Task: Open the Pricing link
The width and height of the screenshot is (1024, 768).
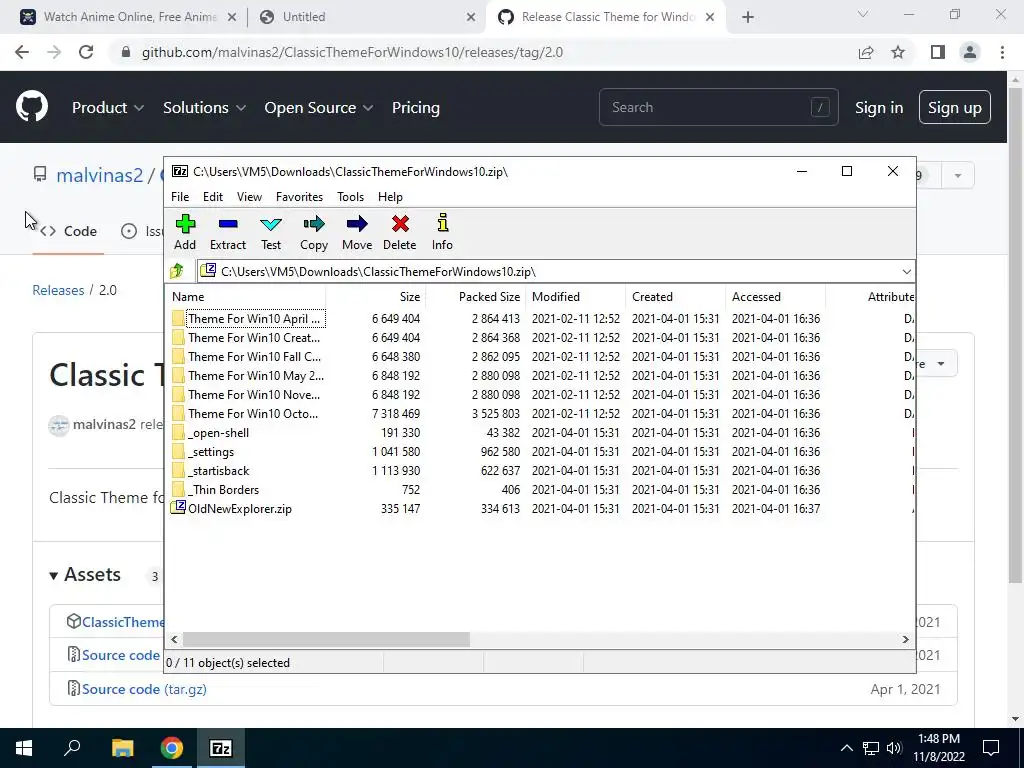Action: click(x=415, y=107)
